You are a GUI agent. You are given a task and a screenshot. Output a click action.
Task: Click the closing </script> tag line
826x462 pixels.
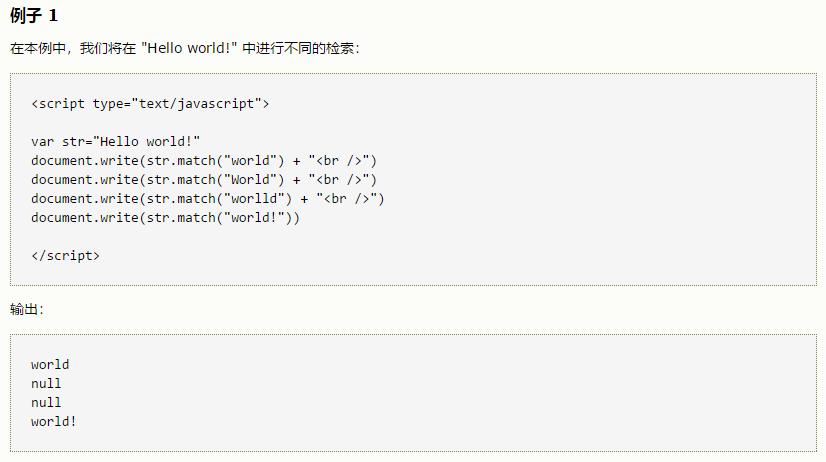pos(65,255)
